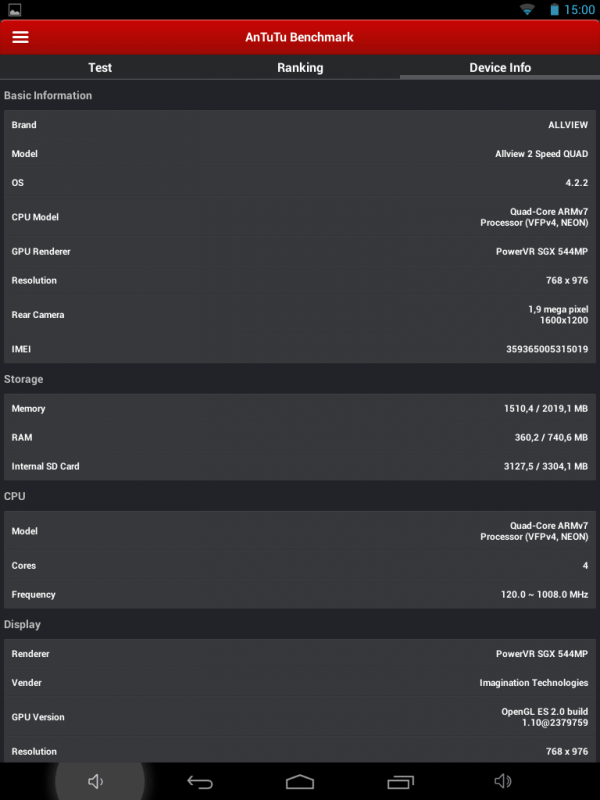Viewport: 600px width, 800px height.
Task: Tap the Android home navigation icon
Action: pos(300,781)
